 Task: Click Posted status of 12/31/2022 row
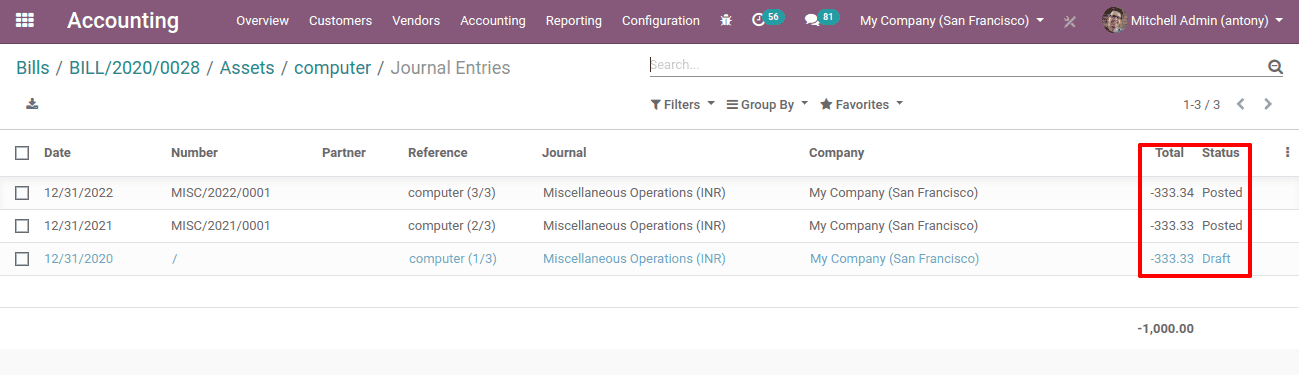(x=1222, y=193)
